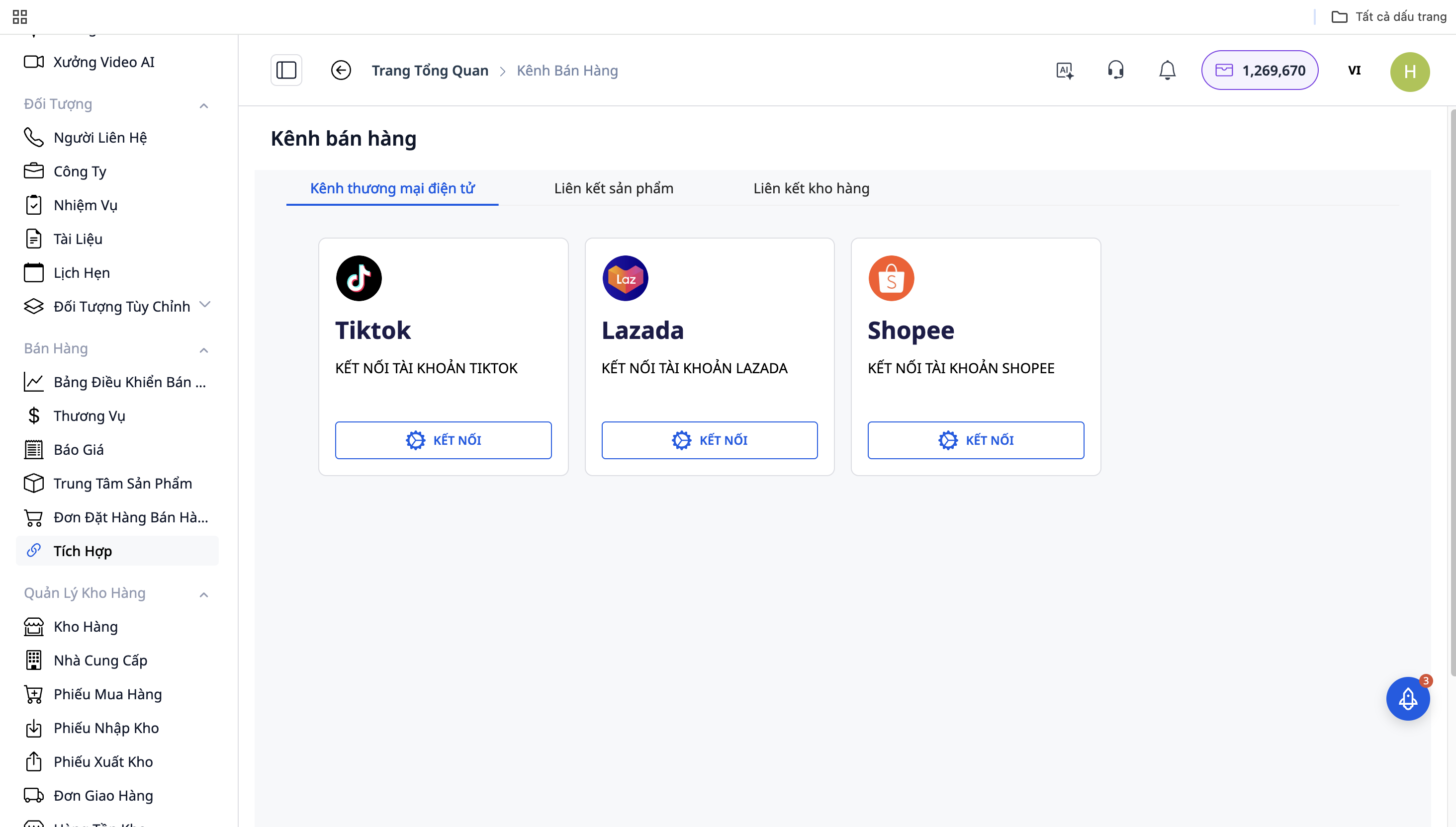Viewport: 1456px width, 827px height.
Task: Open the rocket floating action button
Action: pyautogui.click(x=1407, y=699)
